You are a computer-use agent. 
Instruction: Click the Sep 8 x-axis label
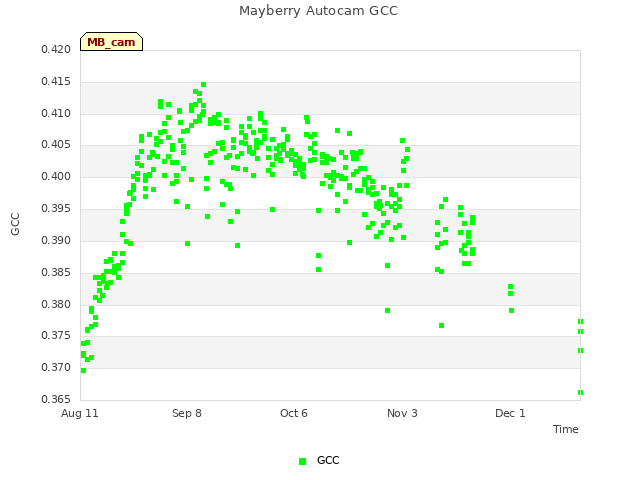pyautogui.click(x=187, y=413)
